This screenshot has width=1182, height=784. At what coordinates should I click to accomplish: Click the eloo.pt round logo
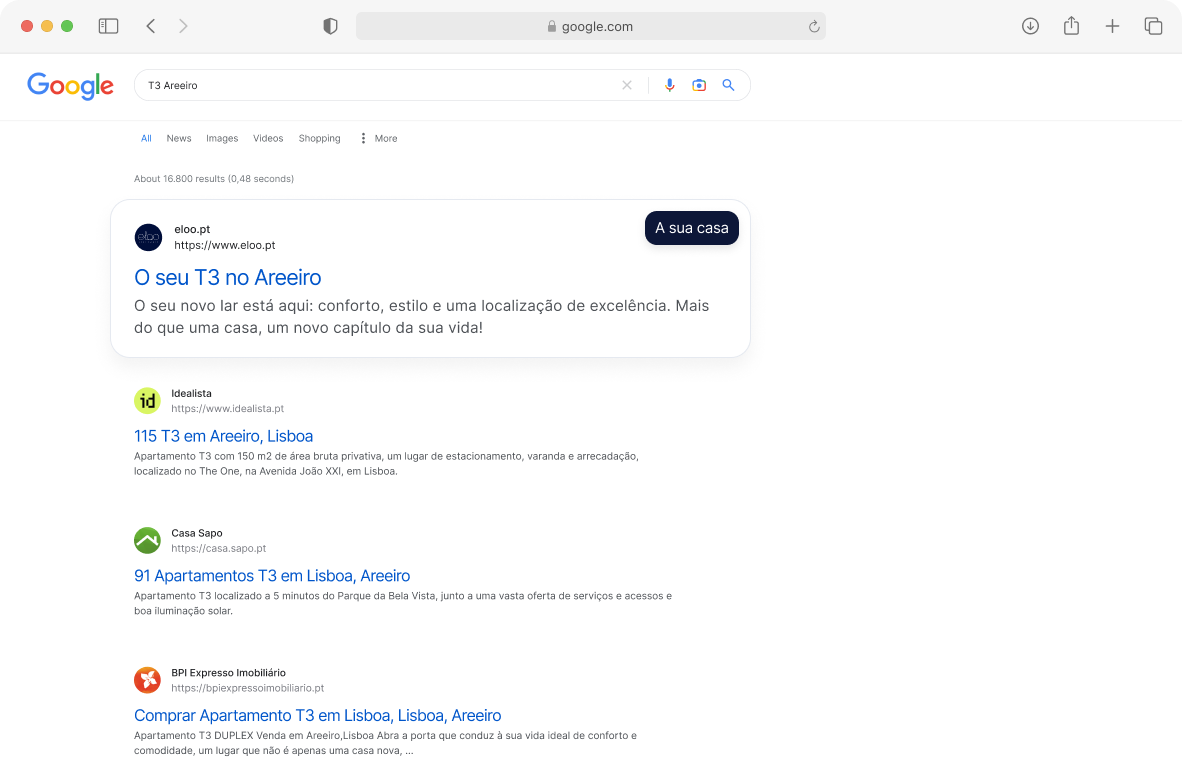click(149, 237)
